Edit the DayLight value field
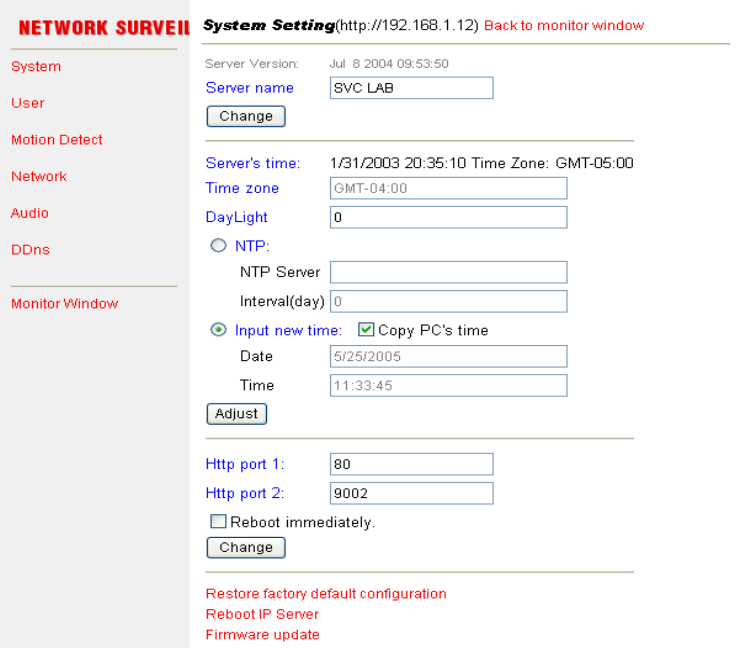Viewport: 750px width, 648px height. (448, 218)
